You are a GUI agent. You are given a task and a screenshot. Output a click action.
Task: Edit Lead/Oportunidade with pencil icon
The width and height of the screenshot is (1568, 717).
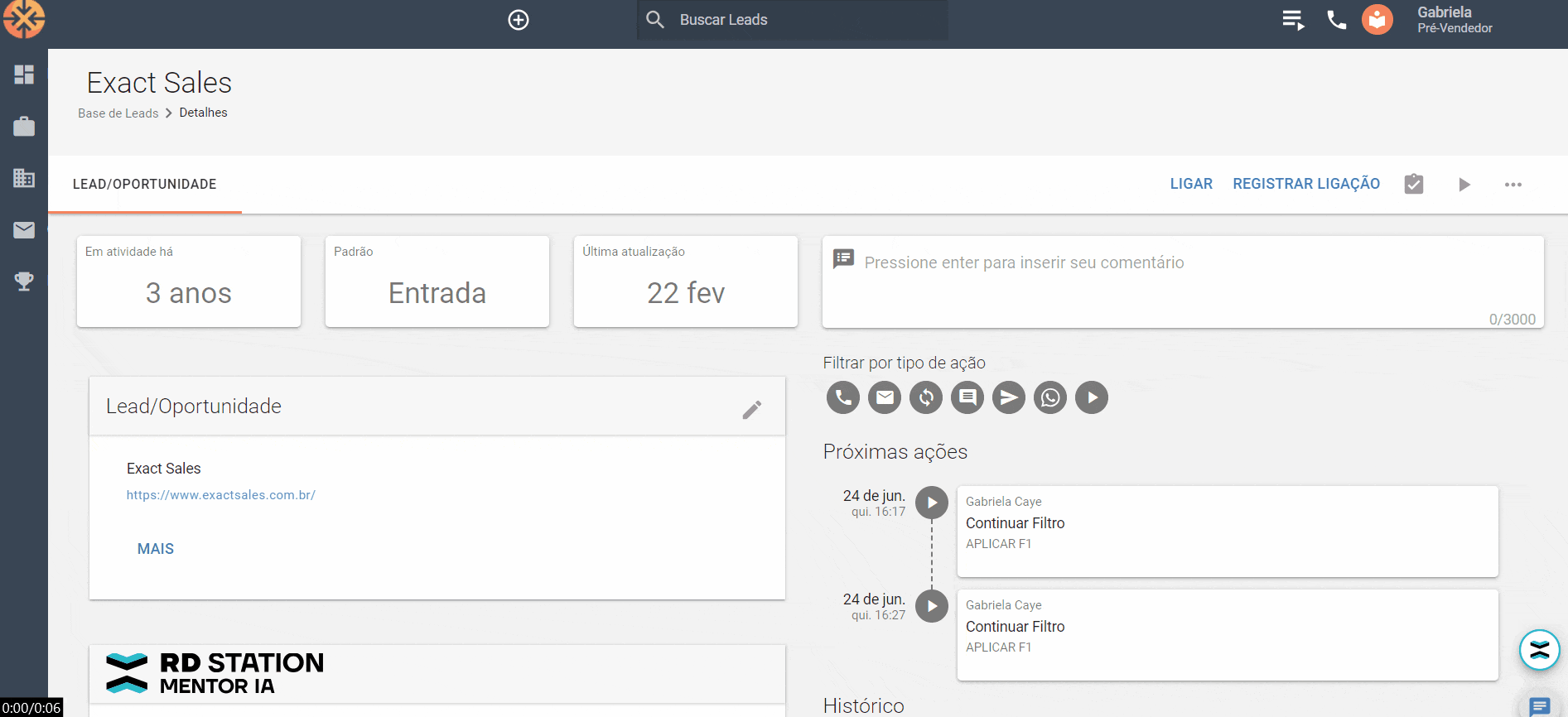pos(752,410)
